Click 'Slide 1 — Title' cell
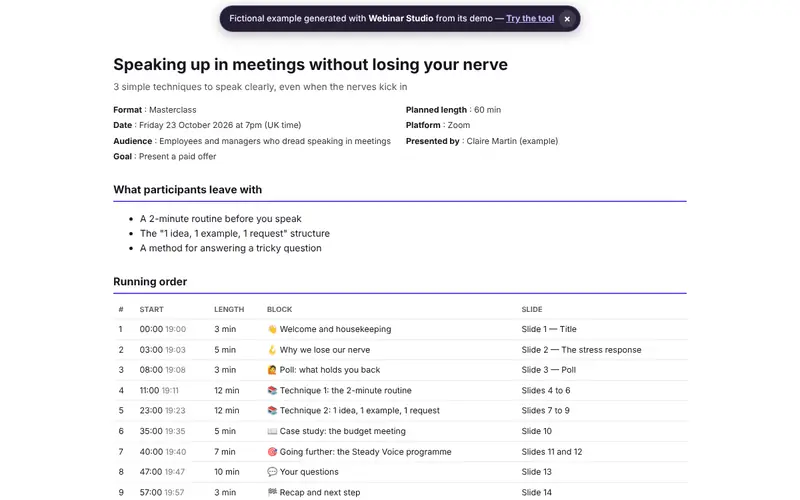This screenshot has width=800, height=500. click(x=549, y=329)
